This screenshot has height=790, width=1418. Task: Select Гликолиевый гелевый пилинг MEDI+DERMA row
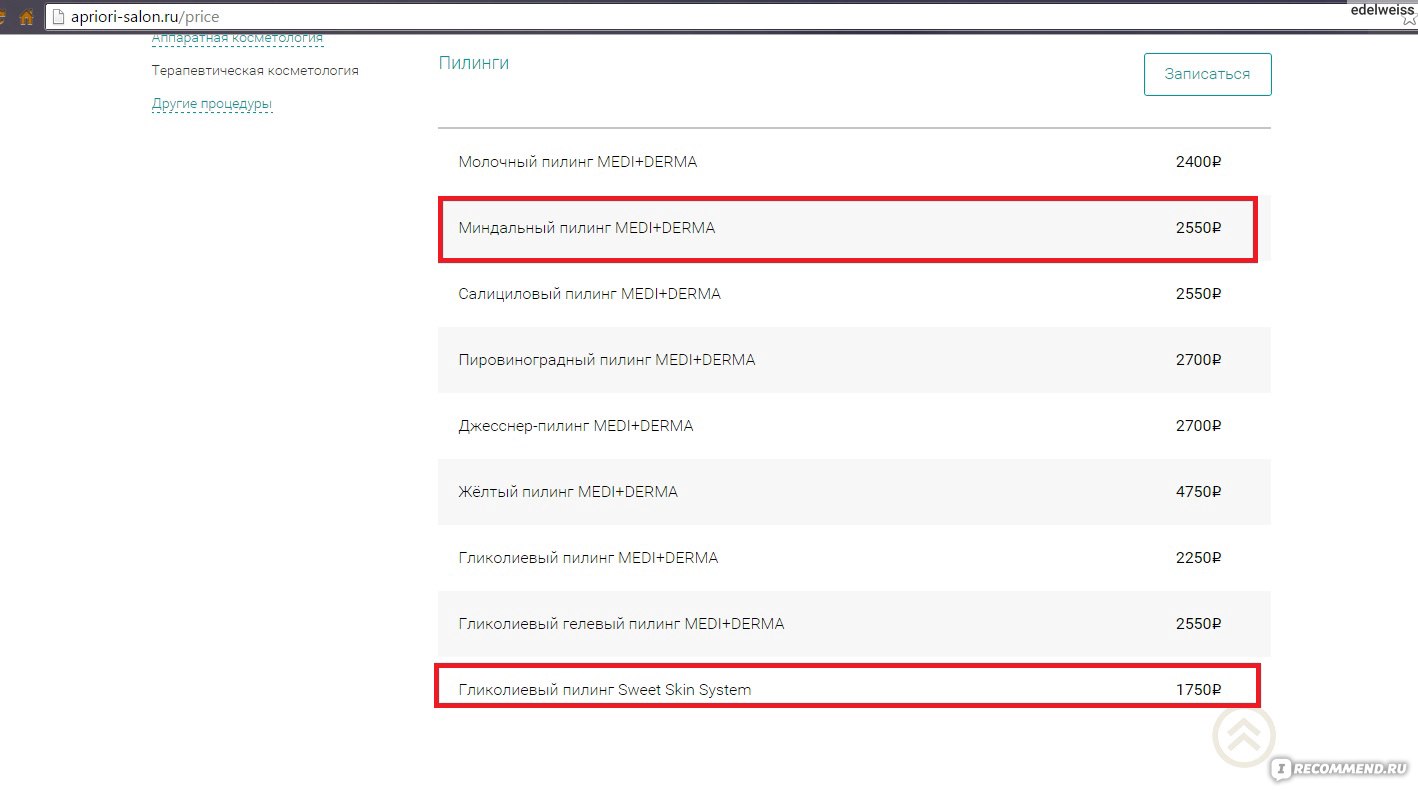click(x=854, y=624)
